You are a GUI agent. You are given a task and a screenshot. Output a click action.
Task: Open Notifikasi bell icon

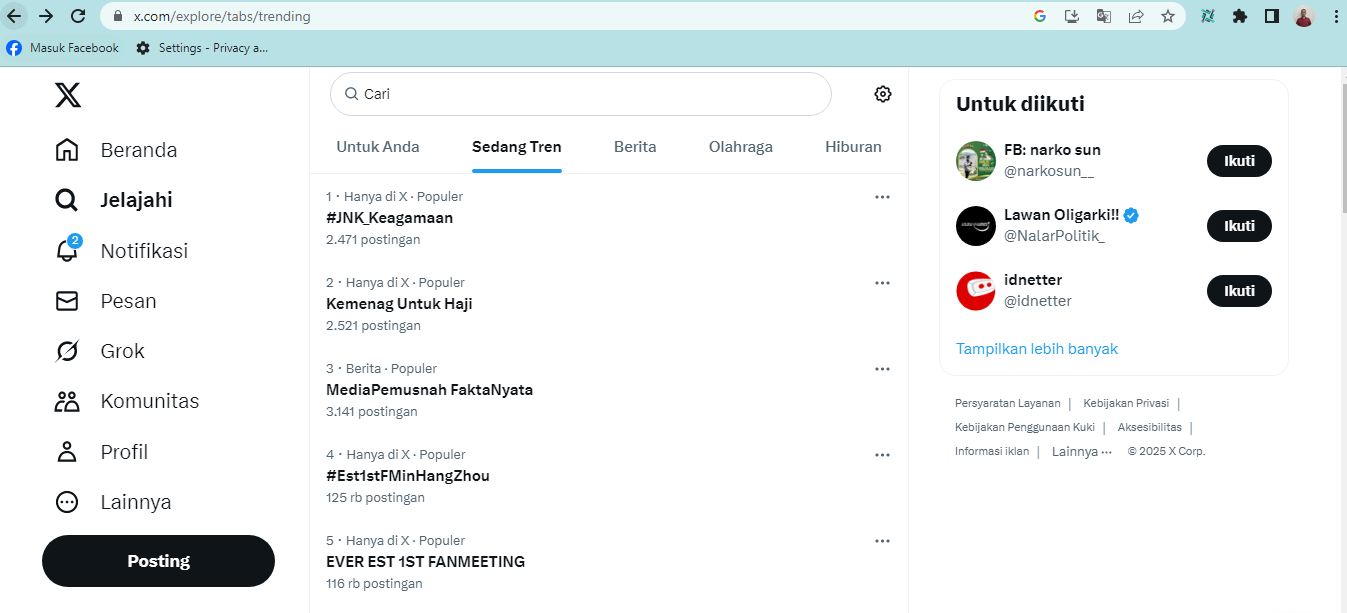click(67, 251)
